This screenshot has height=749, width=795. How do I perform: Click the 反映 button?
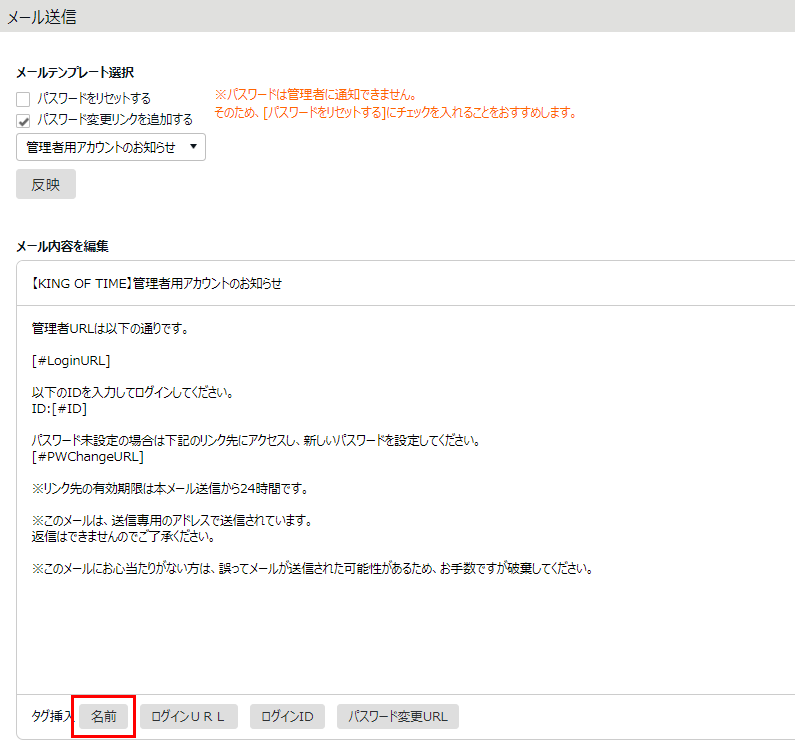pos(46,184)
